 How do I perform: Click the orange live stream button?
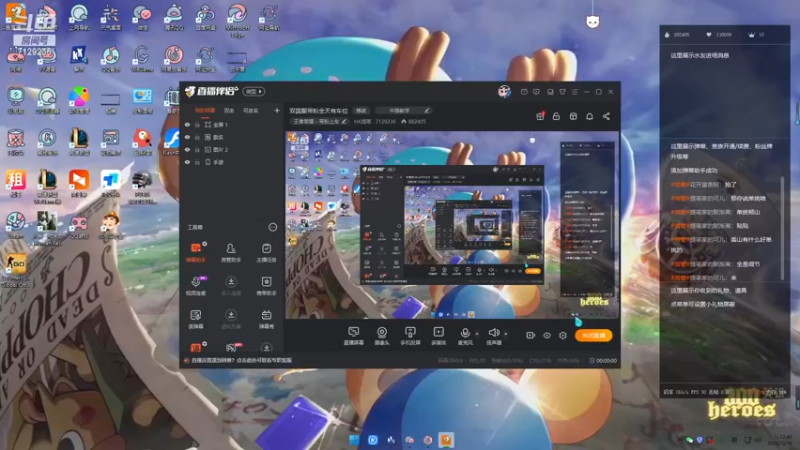point(593,335)
